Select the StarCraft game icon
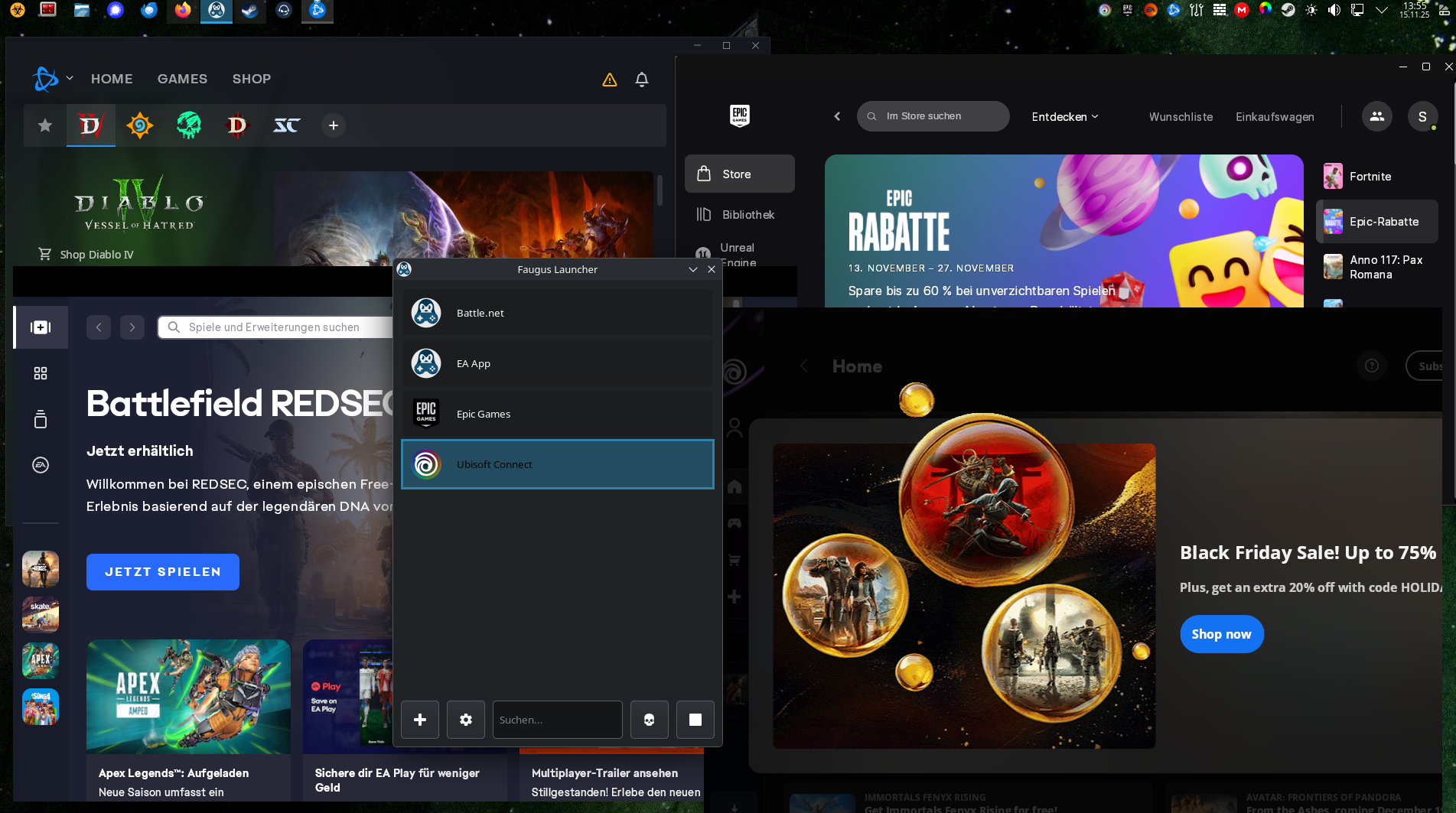Image resolution: width=1456 pixels, height=813 pixels. tap(287, 125)
